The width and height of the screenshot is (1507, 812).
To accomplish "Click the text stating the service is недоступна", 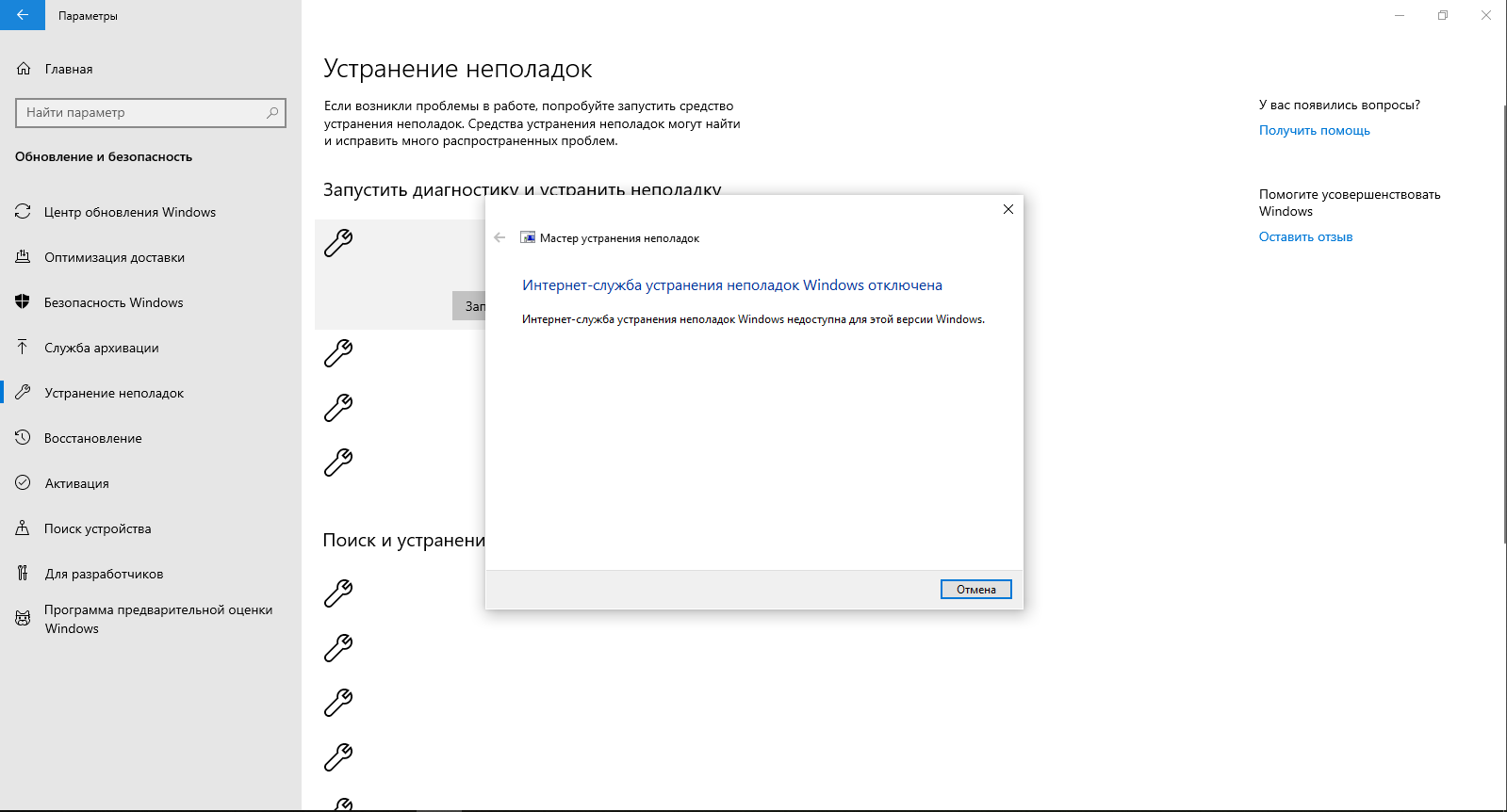I will tap(753, 319).
